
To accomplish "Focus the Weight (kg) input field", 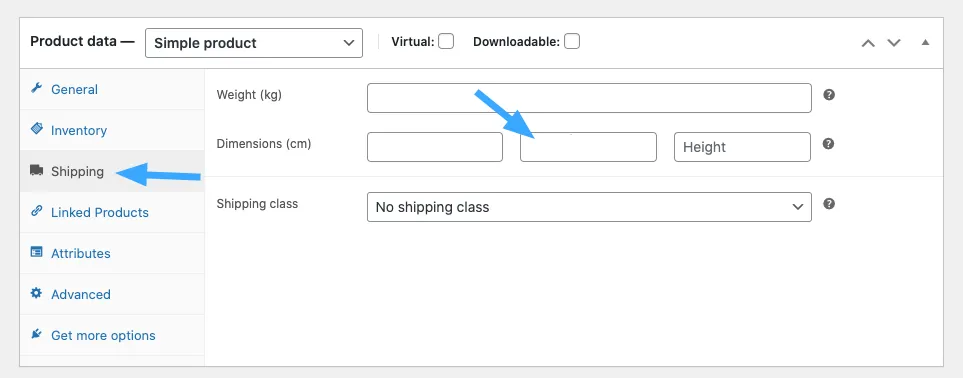I will 589,98.
